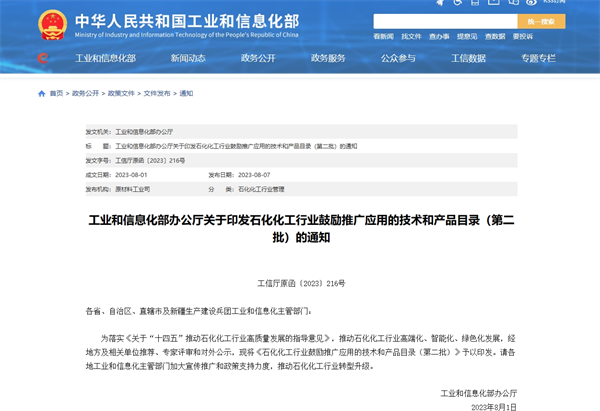Click the 看新闻 quick link
The image size is (600, 411).
pos(383,36)
